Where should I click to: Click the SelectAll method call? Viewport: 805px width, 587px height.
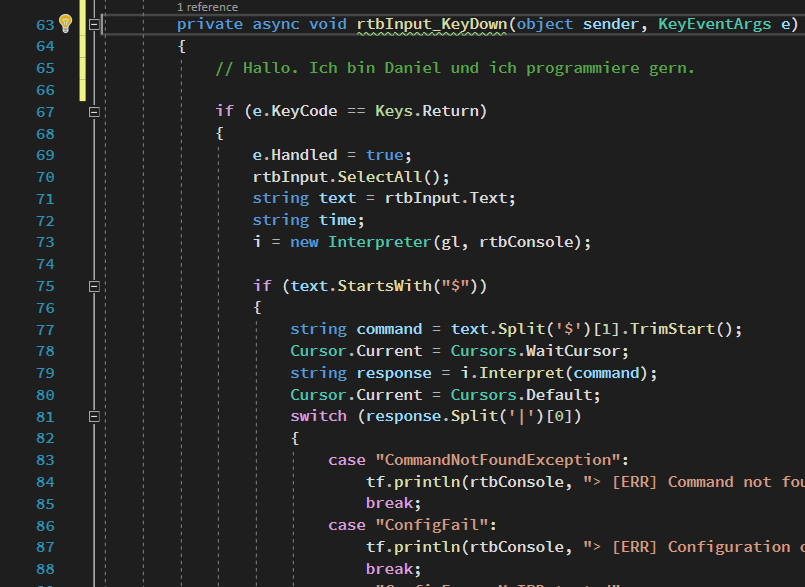coord(381,177)
